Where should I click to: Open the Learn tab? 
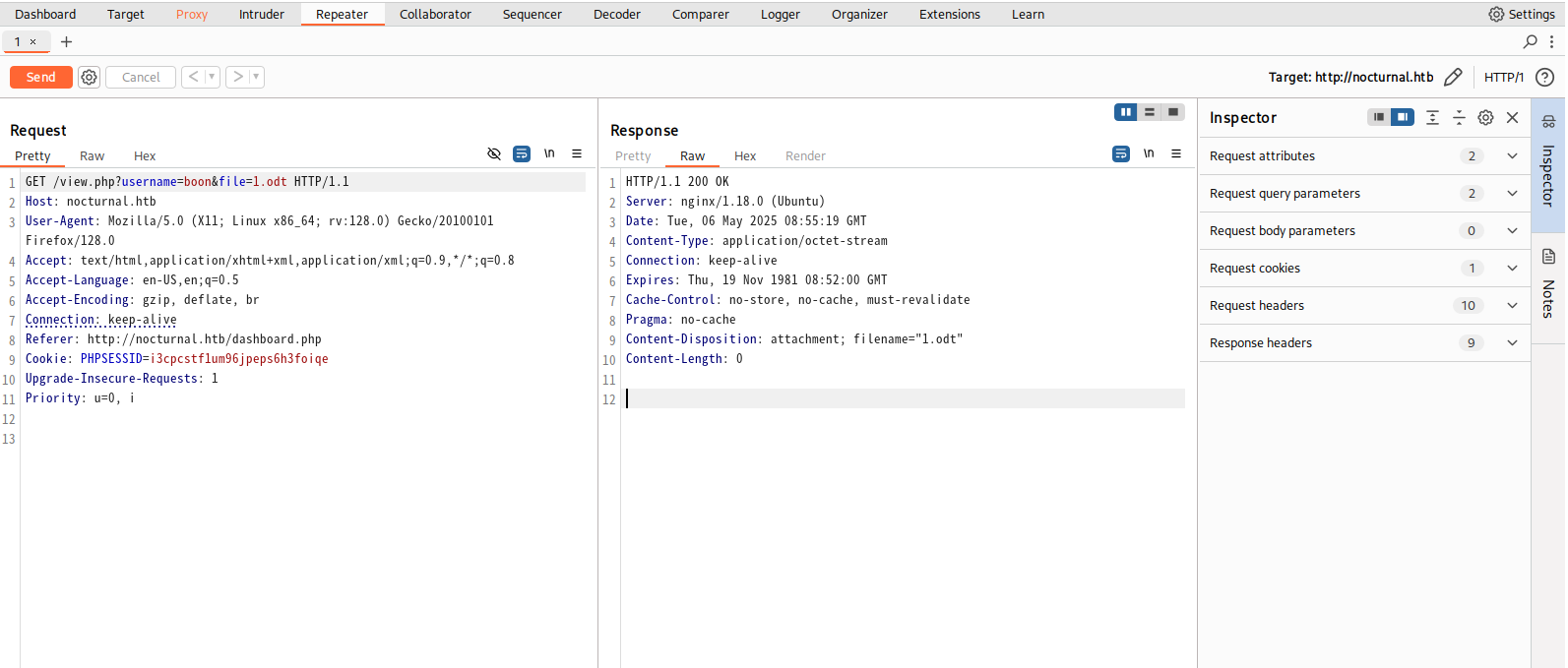(x=1029, y=14)
